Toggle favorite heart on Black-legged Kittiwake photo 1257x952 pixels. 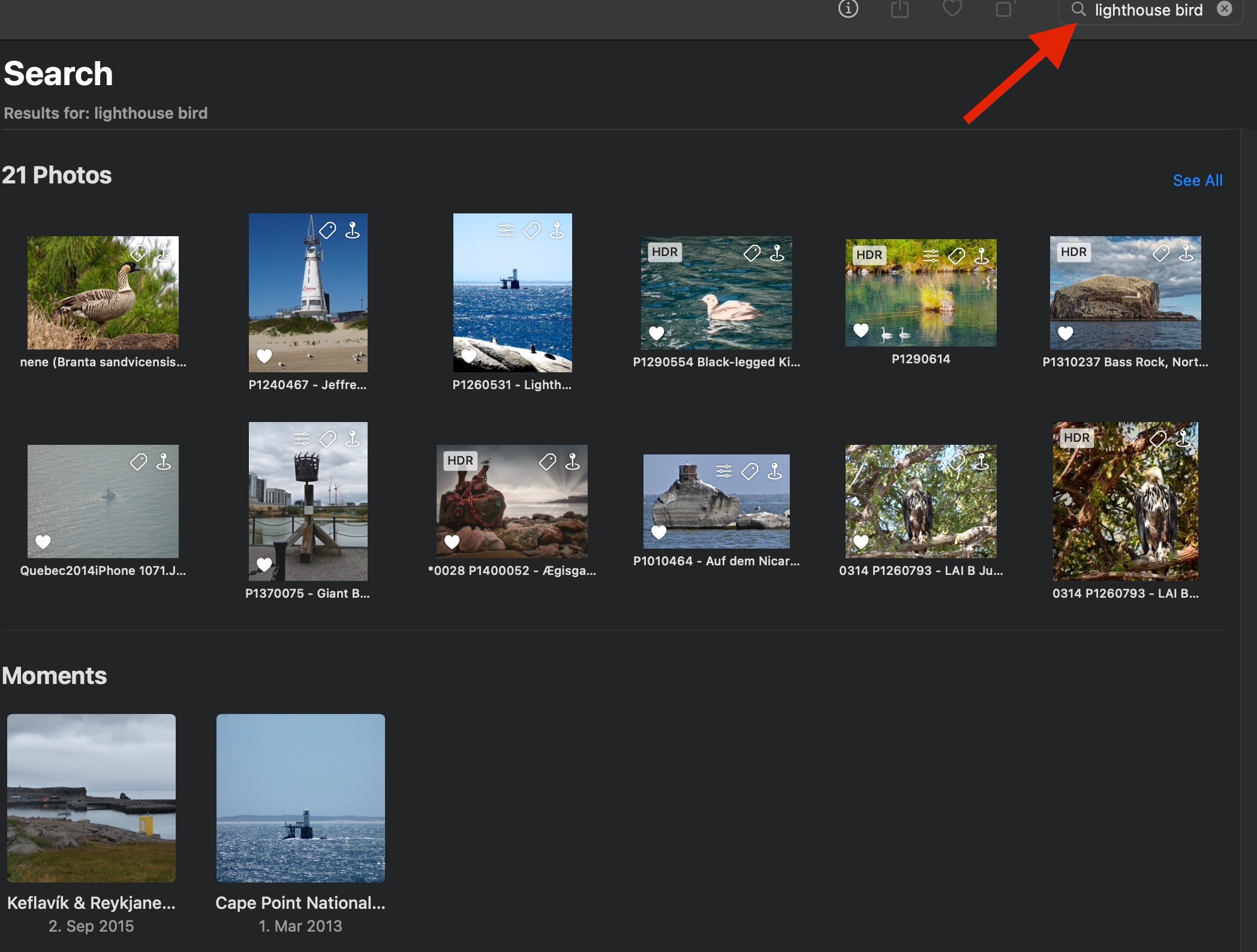click(x=657, y=333)
